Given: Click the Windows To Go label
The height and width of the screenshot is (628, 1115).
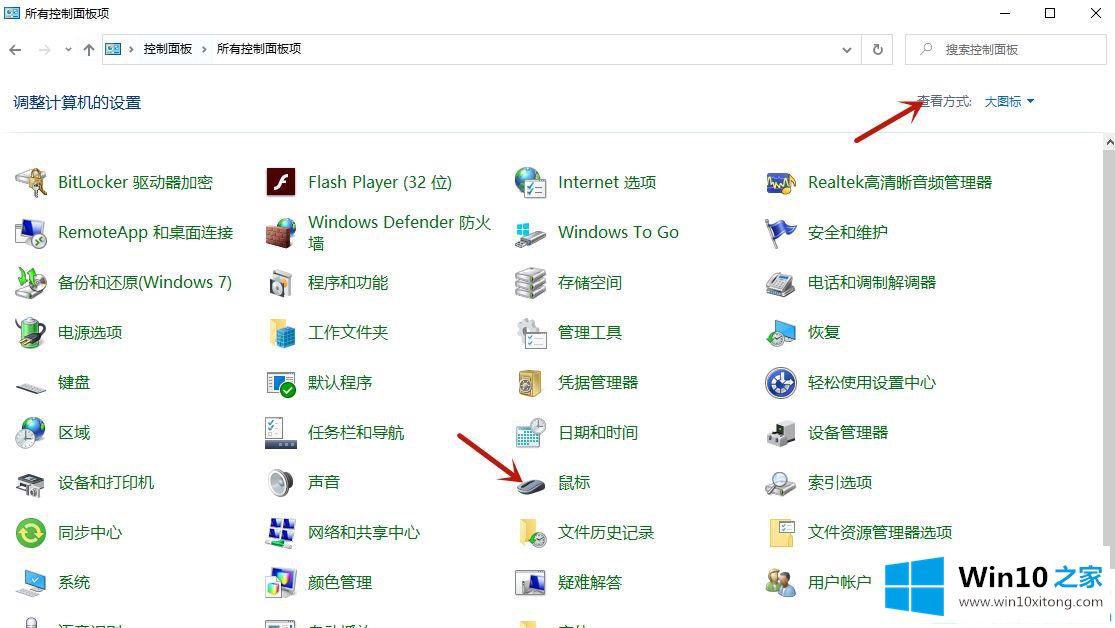Looking at the screenshot, I should 618,233.
